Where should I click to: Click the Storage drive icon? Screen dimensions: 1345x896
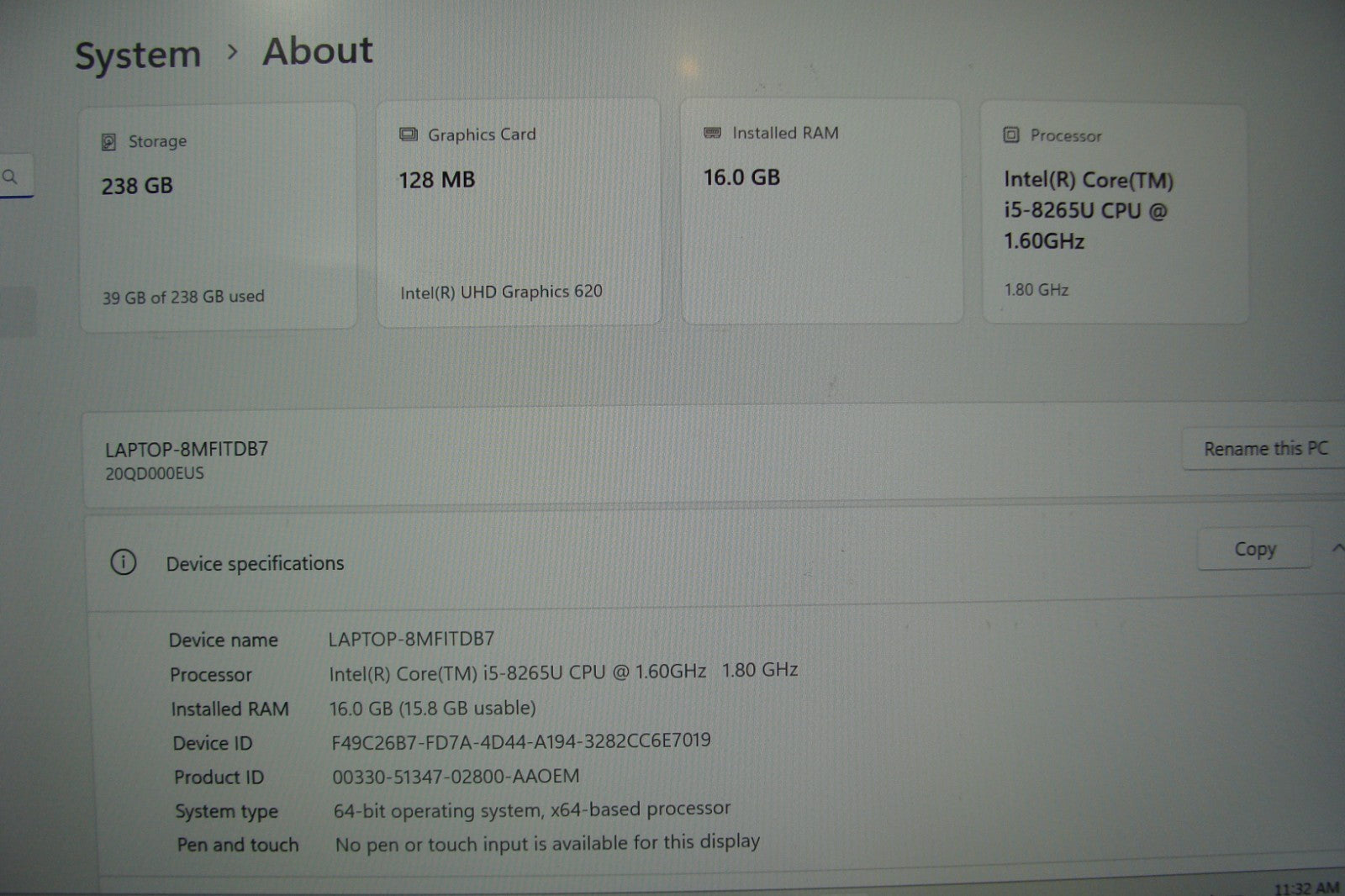point(108,142)
